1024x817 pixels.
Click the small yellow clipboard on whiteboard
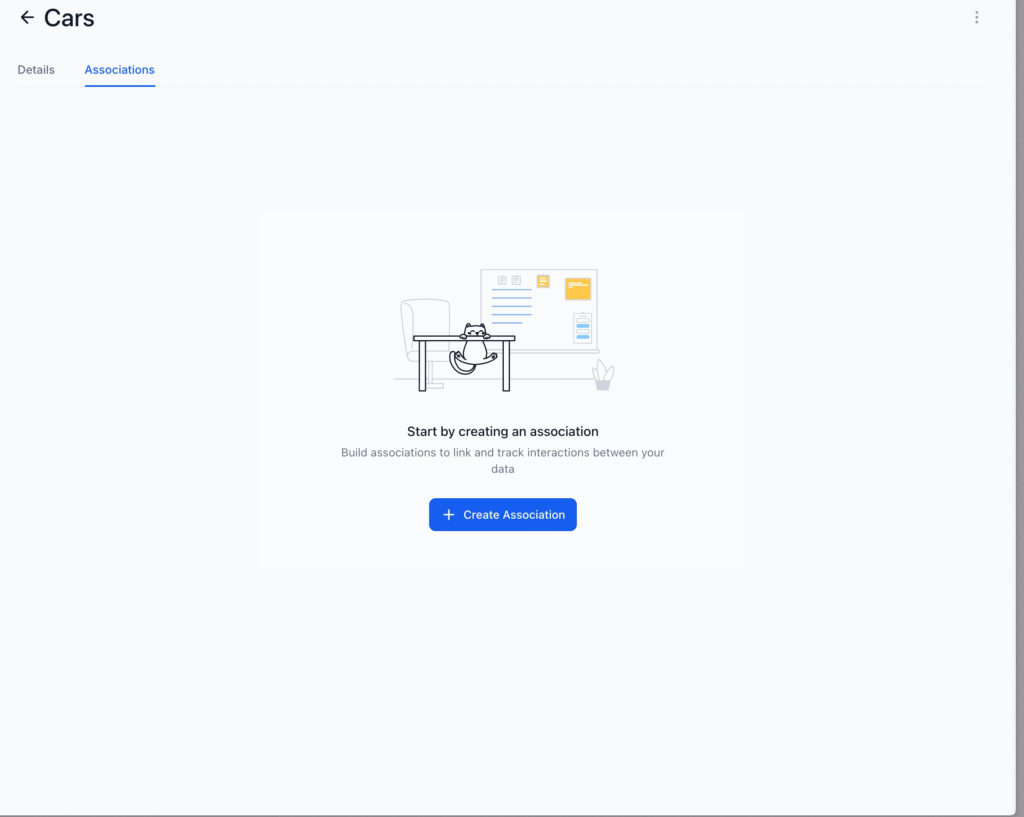[543, 281]
